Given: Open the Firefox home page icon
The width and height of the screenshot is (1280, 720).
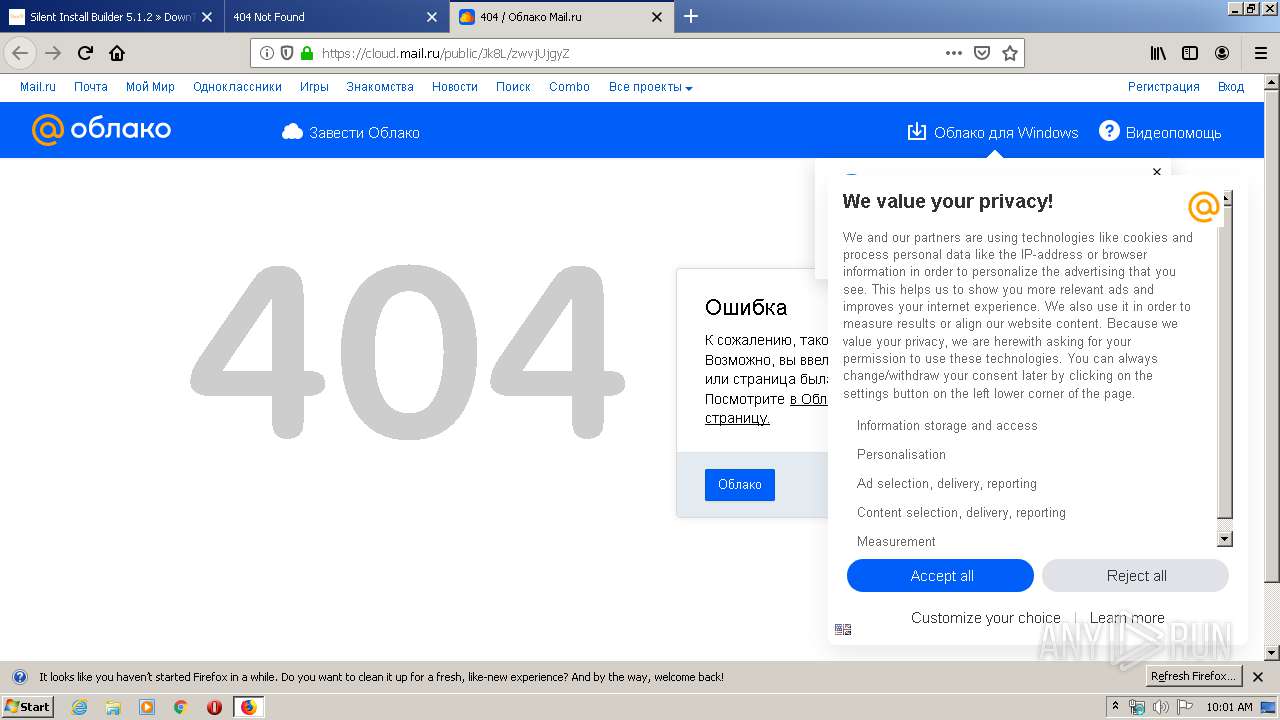Looking at the screenshot, I should point(117,53).
